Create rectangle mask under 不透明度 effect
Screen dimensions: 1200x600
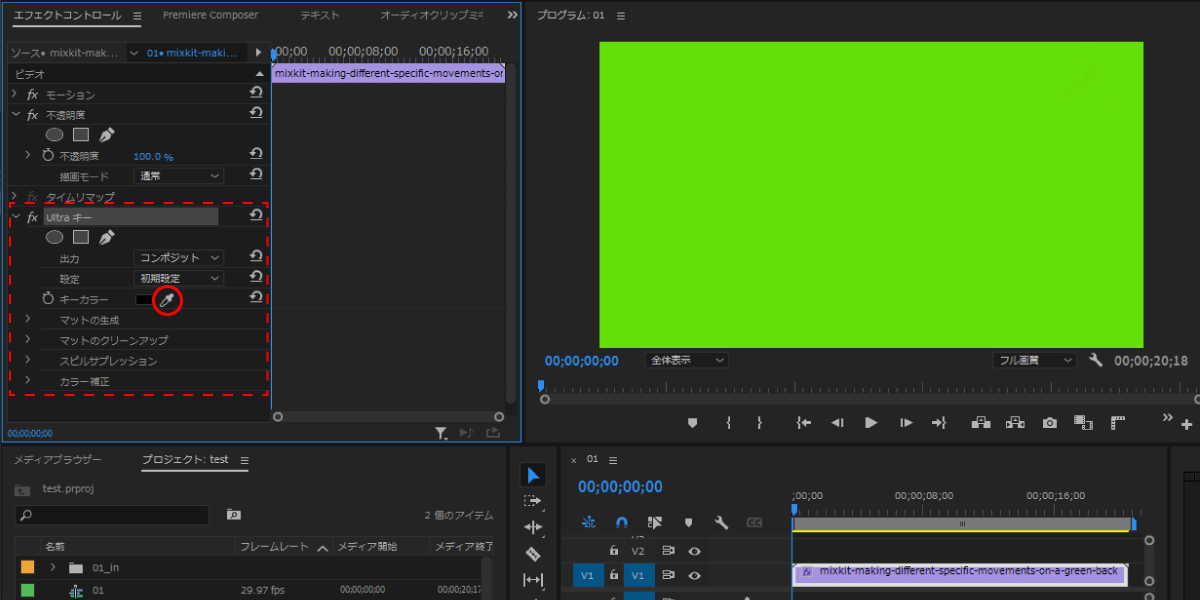click(81, 134)
